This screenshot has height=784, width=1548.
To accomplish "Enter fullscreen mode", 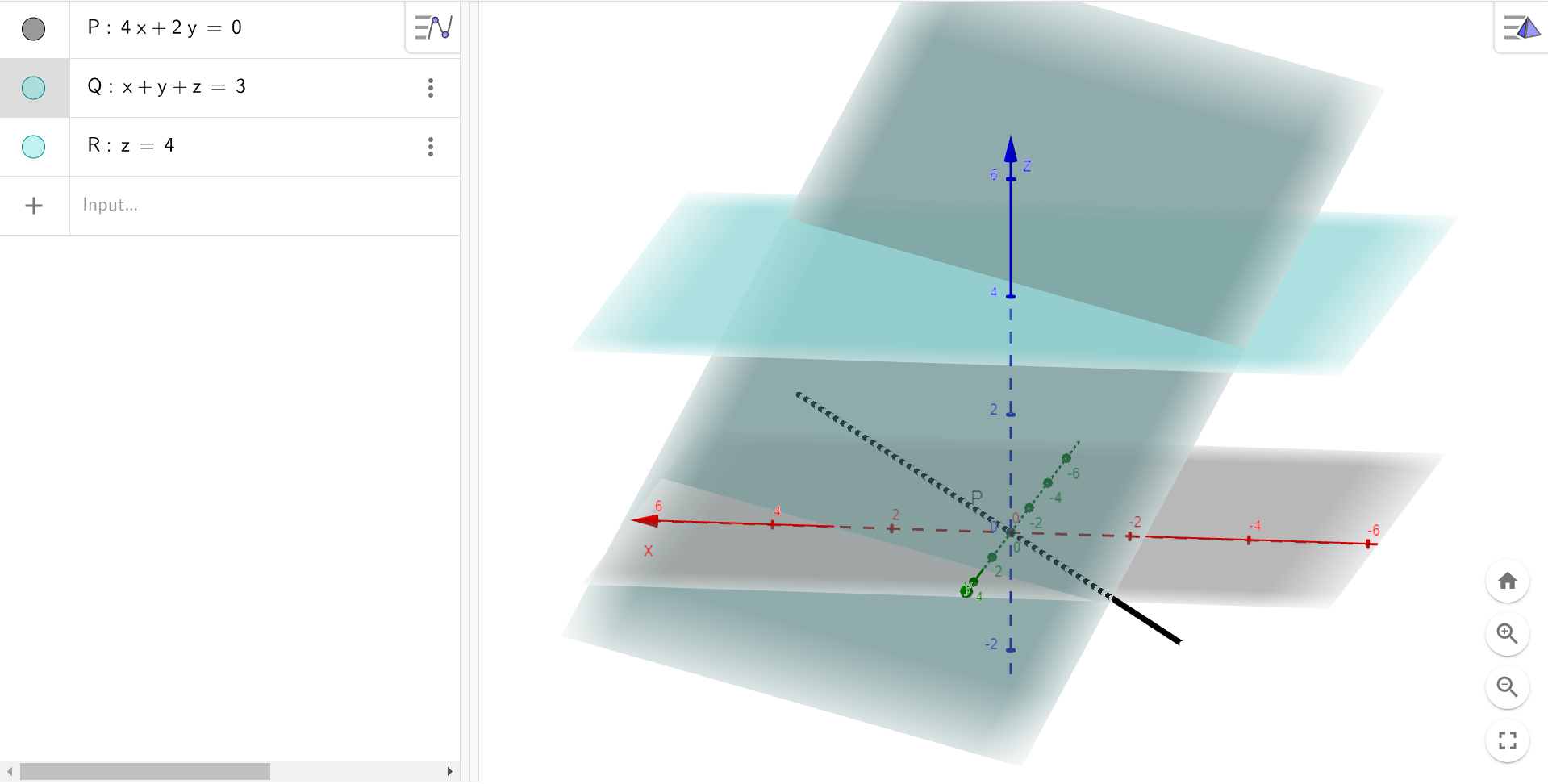I will point(1507,740).
